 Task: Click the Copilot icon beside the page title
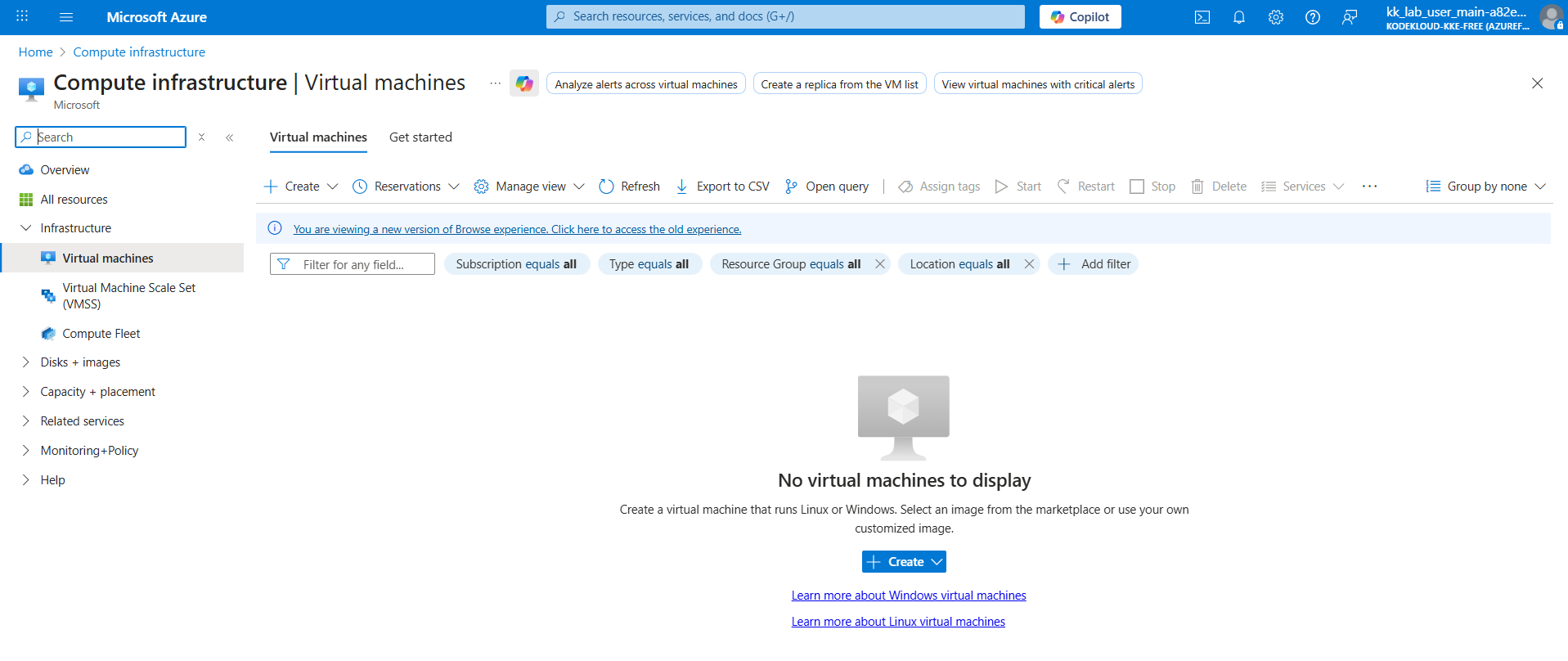pyautogui.click(x=524, y=83)
